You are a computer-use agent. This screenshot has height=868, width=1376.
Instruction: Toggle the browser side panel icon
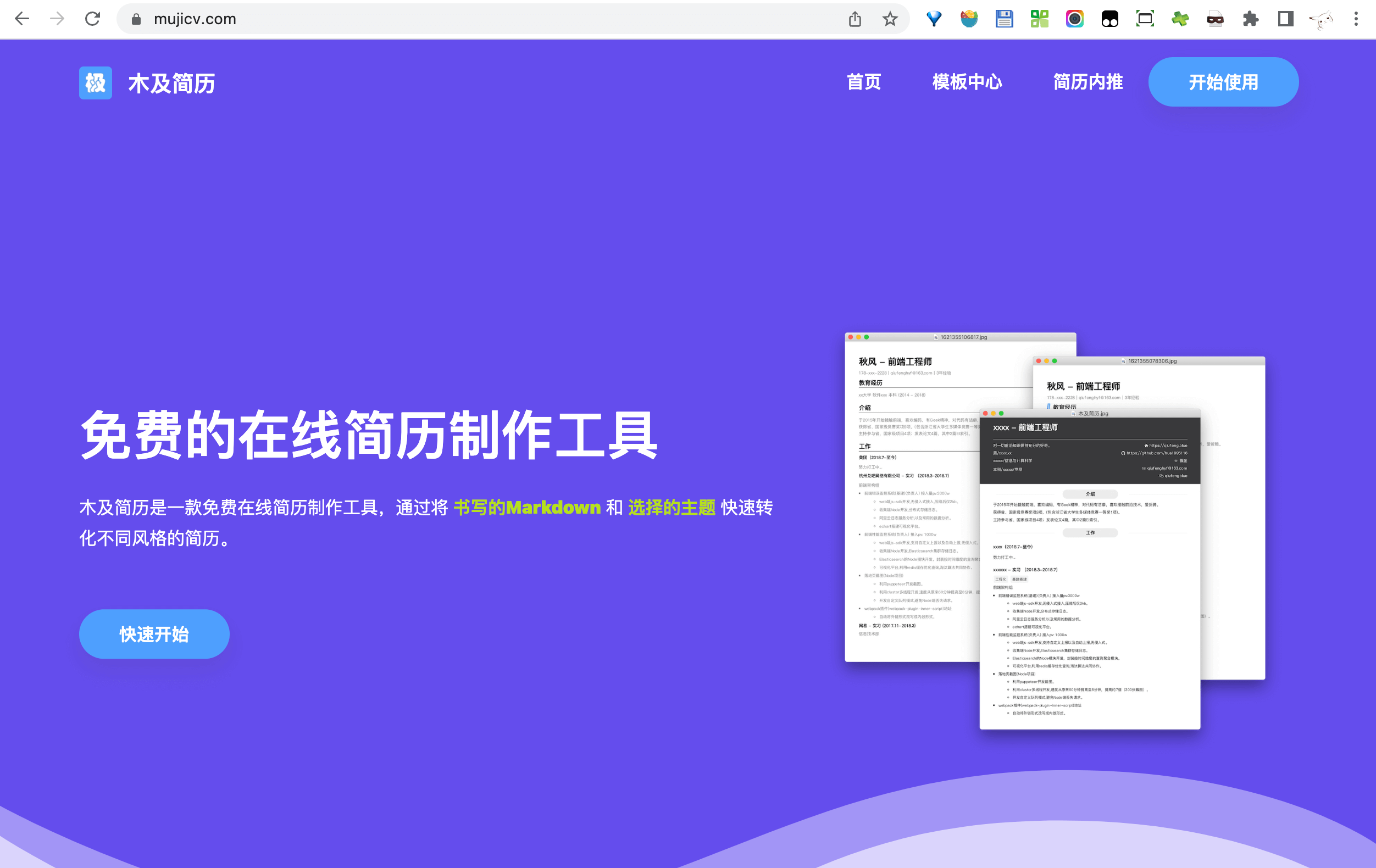tap(1286, 19)
